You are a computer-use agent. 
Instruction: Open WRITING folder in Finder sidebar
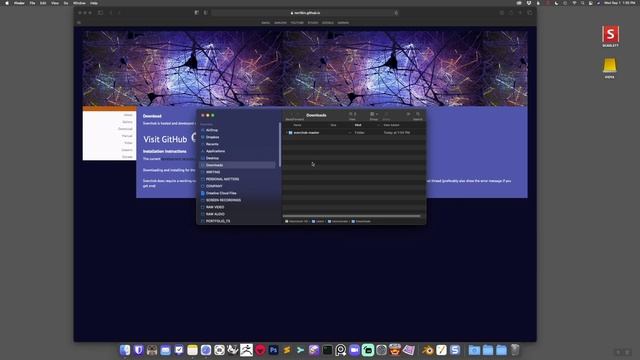tap(213, 172)
